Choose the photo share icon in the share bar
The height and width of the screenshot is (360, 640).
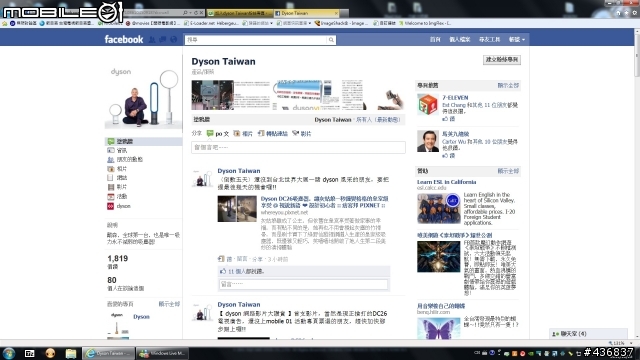tap(237, 133)
